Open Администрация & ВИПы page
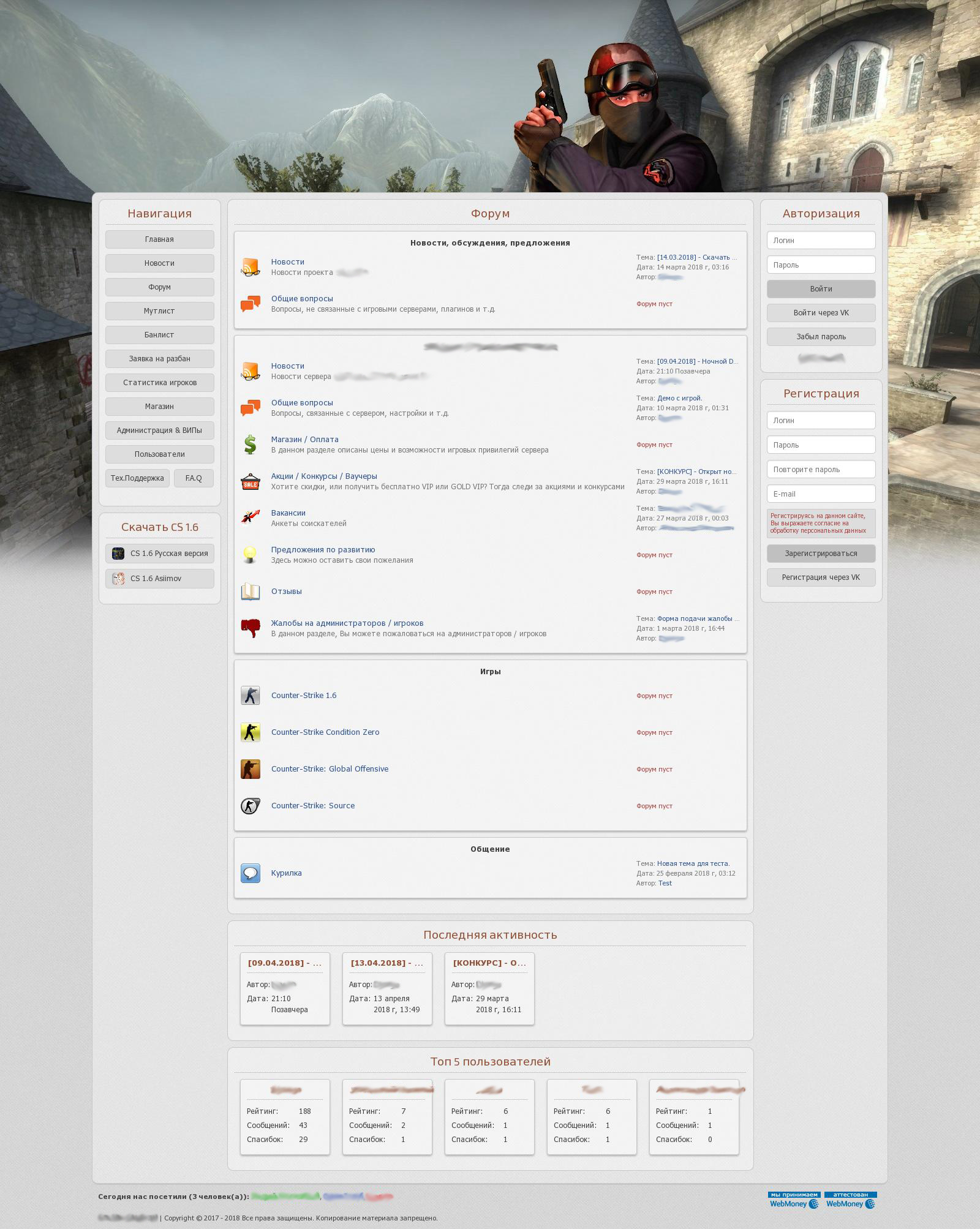980x1229 pixels. pos(160,430)
